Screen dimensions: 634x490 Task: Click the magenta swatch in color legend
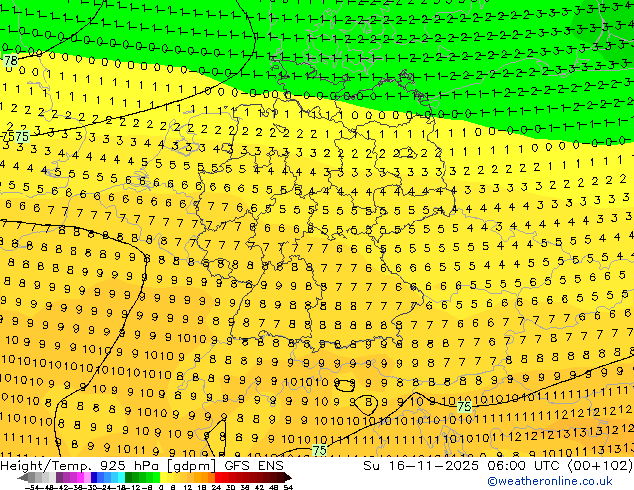80,477
